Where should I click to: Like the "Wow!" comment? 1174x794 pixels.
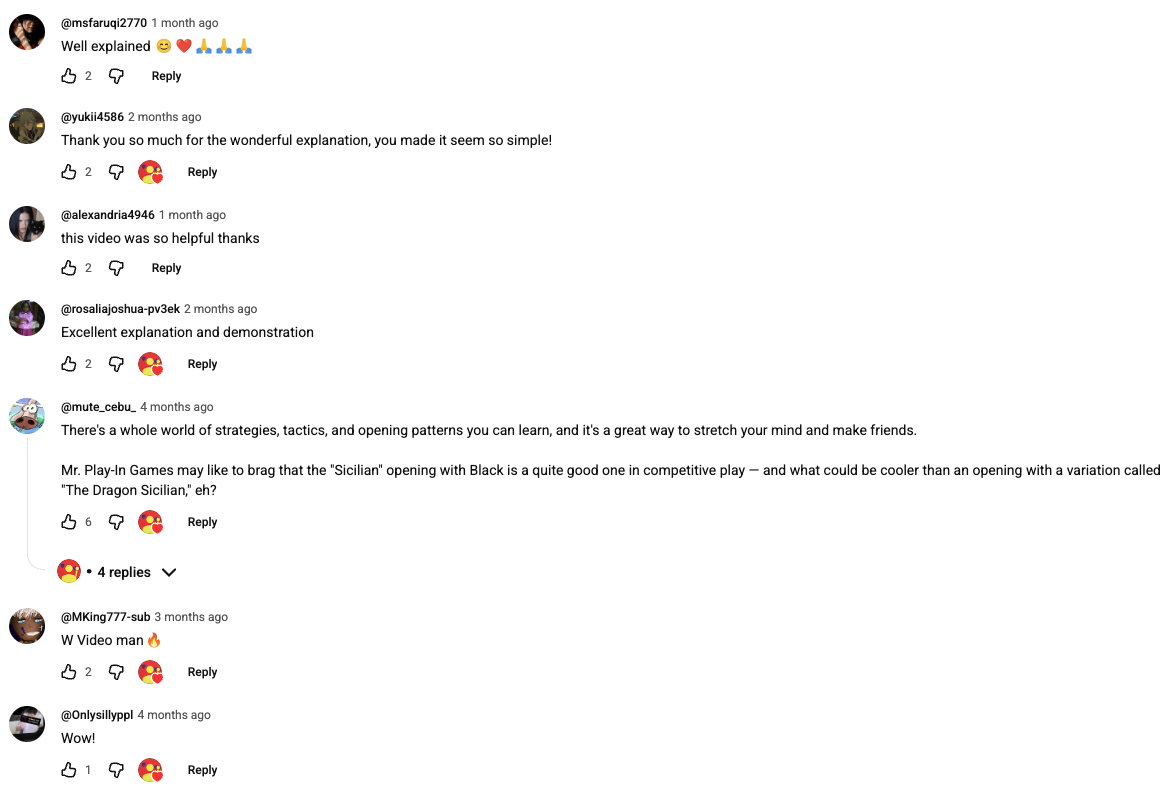pos(69,770)
